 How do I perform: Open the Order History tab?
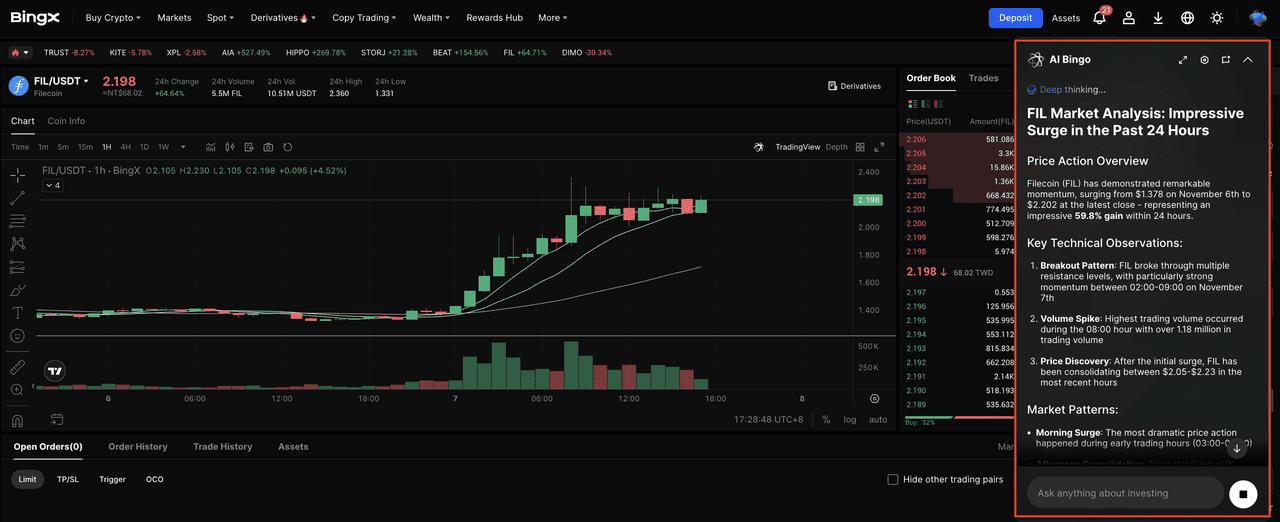(138, 447)
